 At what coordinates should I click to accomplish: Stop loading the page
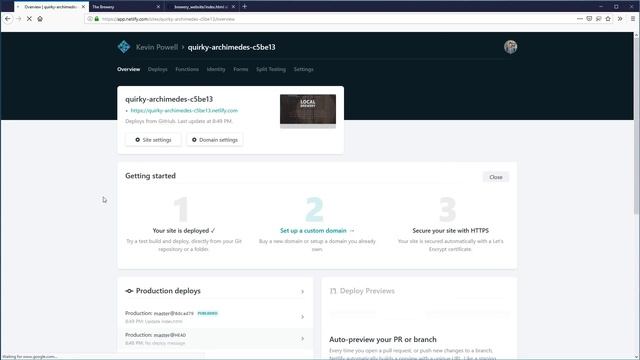click(x=29, y=19)
